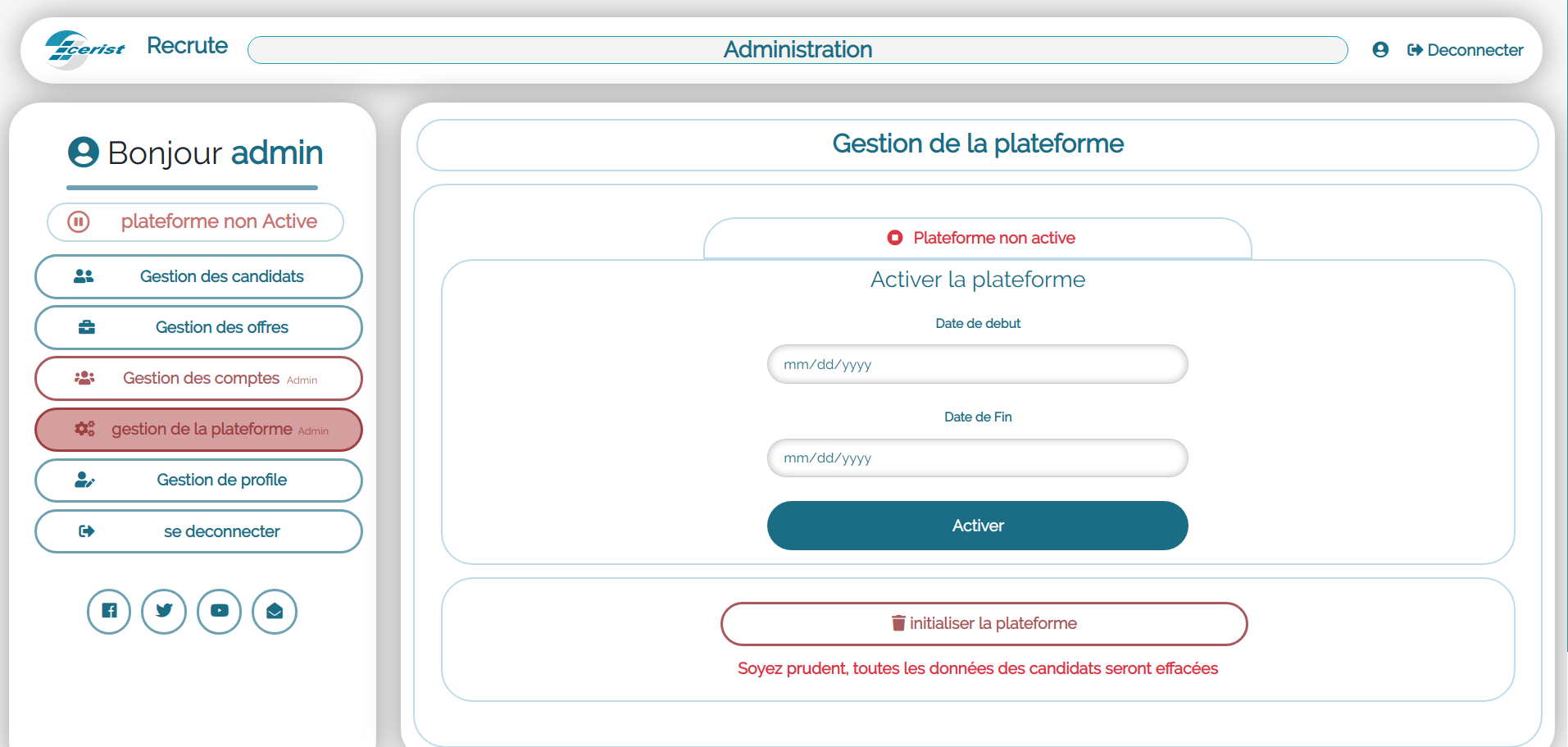The image size is (1568, 747).
Task: Click the pause icon on plateforme non Active
Action: pyautogui.click(x=79, y=221)
